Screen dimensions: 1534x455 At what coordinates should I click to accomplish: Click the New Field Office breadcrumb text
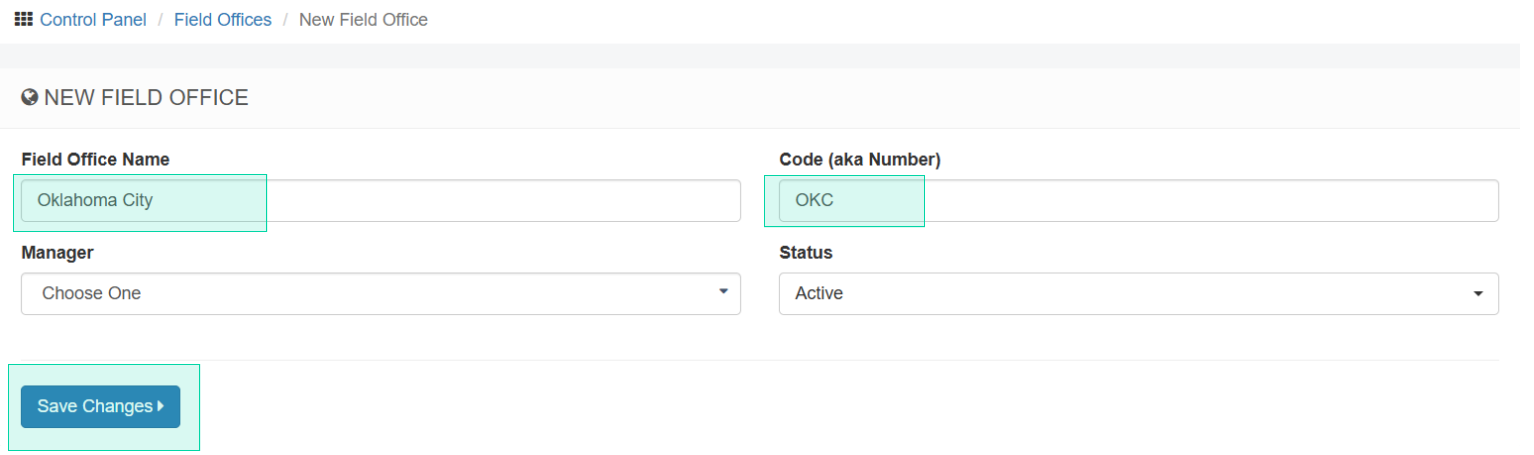pos(363,20)
